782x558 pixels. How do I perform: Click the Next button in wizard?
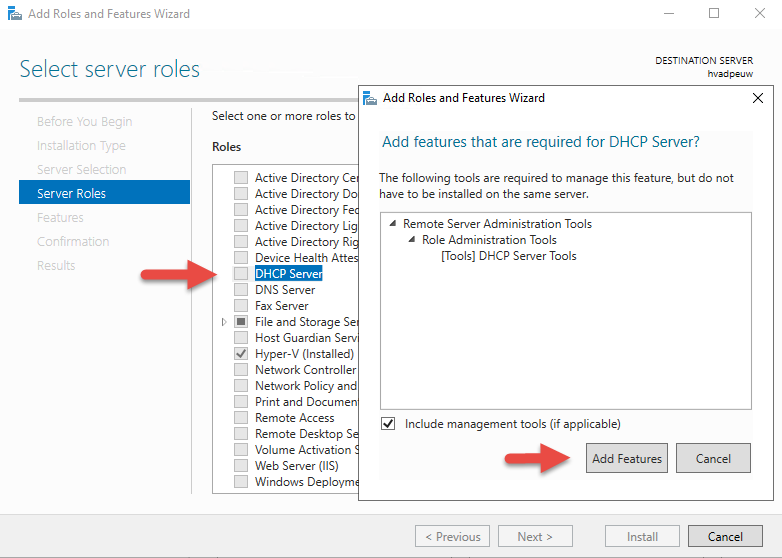coord(535,537)
